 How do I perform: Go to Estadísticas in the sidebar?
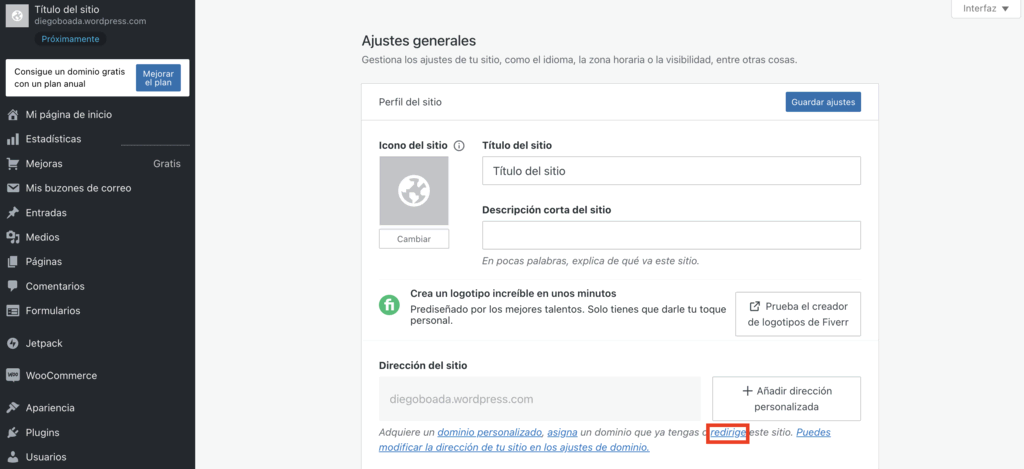(x=54, y=139)
